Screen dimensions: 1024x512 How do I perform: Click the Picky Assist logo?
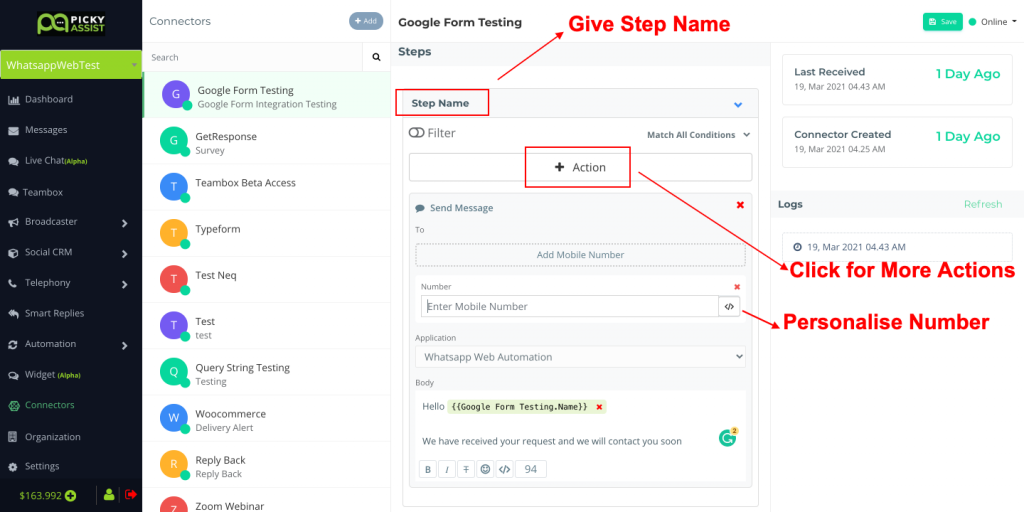coord(71,23)
